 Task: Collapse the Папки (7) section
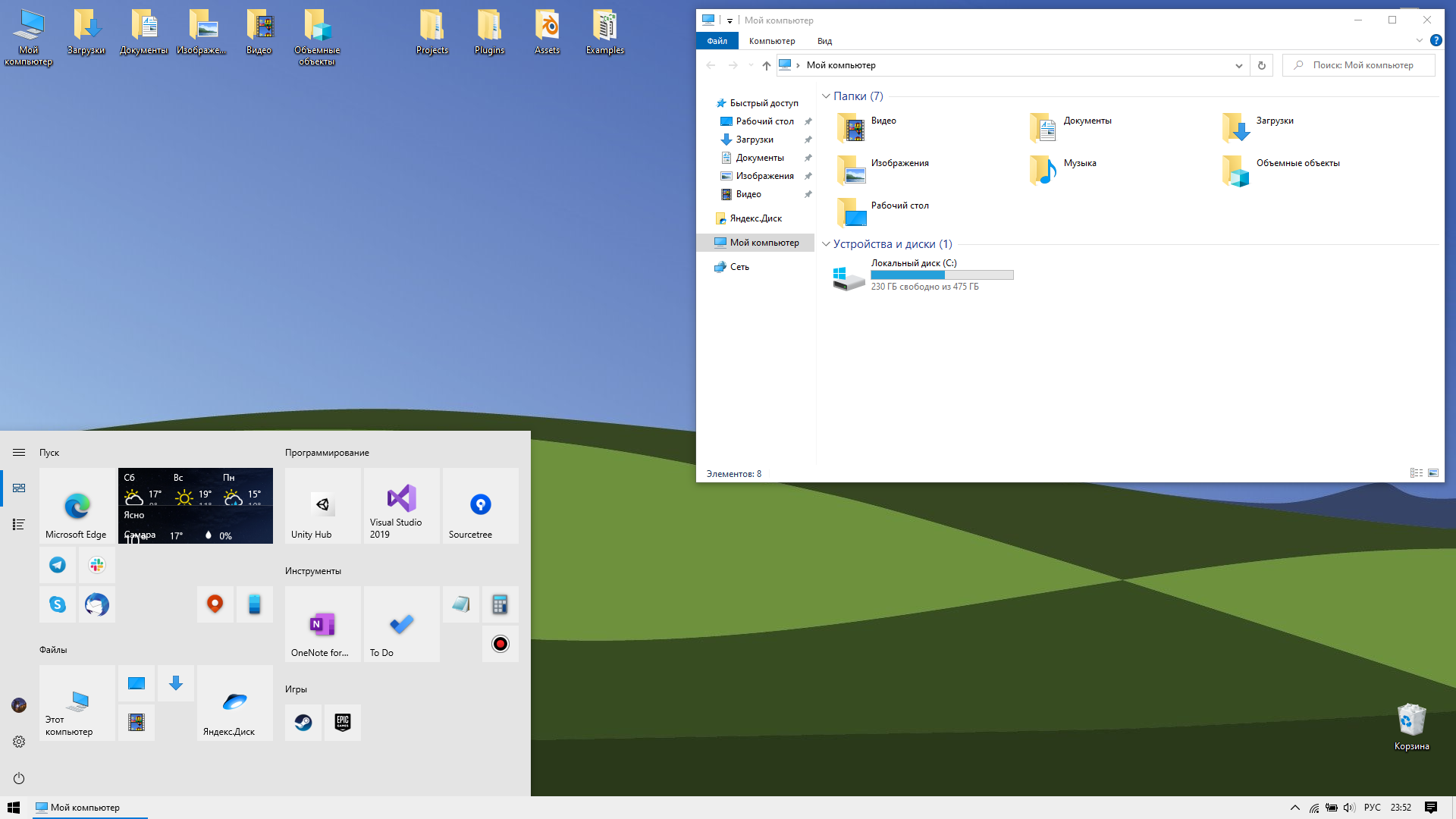coord(826,96)
